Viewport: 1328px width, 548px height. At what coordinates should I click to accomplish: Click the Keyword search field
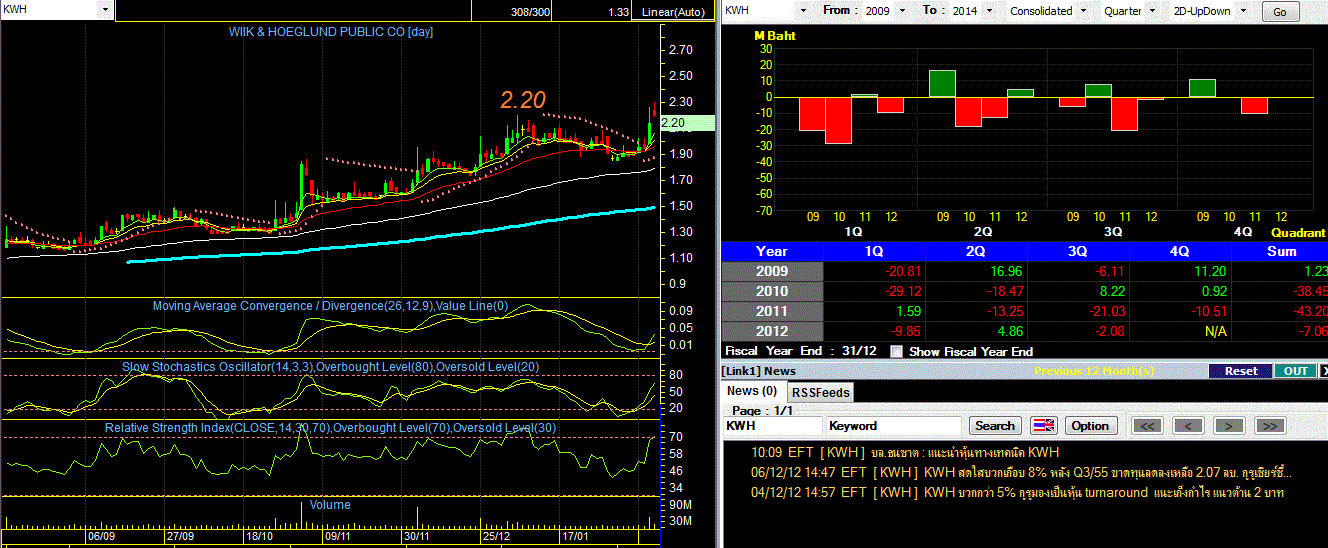pyautogui.click(x=893, y=425)
